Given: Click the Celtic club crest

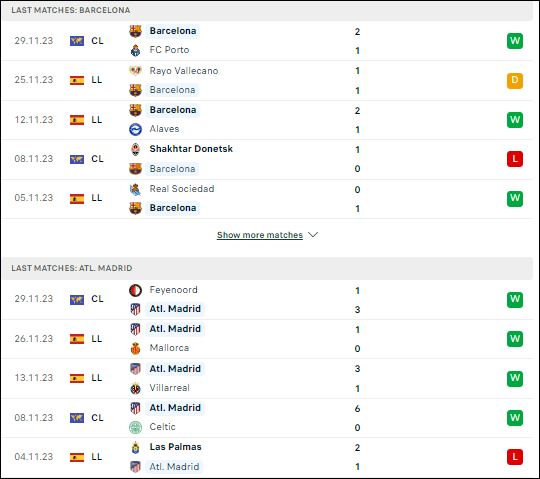Looking at the screenshot, I should tap(135, 427).
